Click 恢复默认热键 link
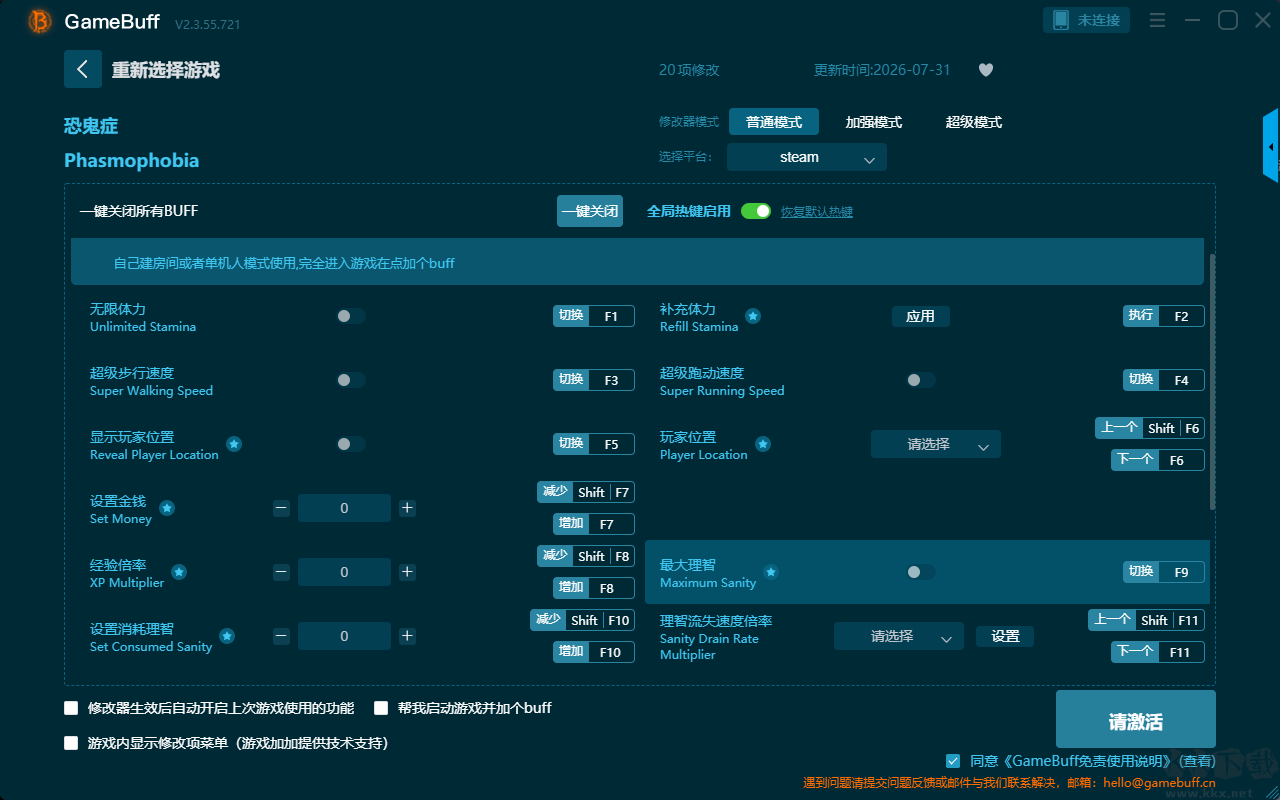 pos(817,212)
